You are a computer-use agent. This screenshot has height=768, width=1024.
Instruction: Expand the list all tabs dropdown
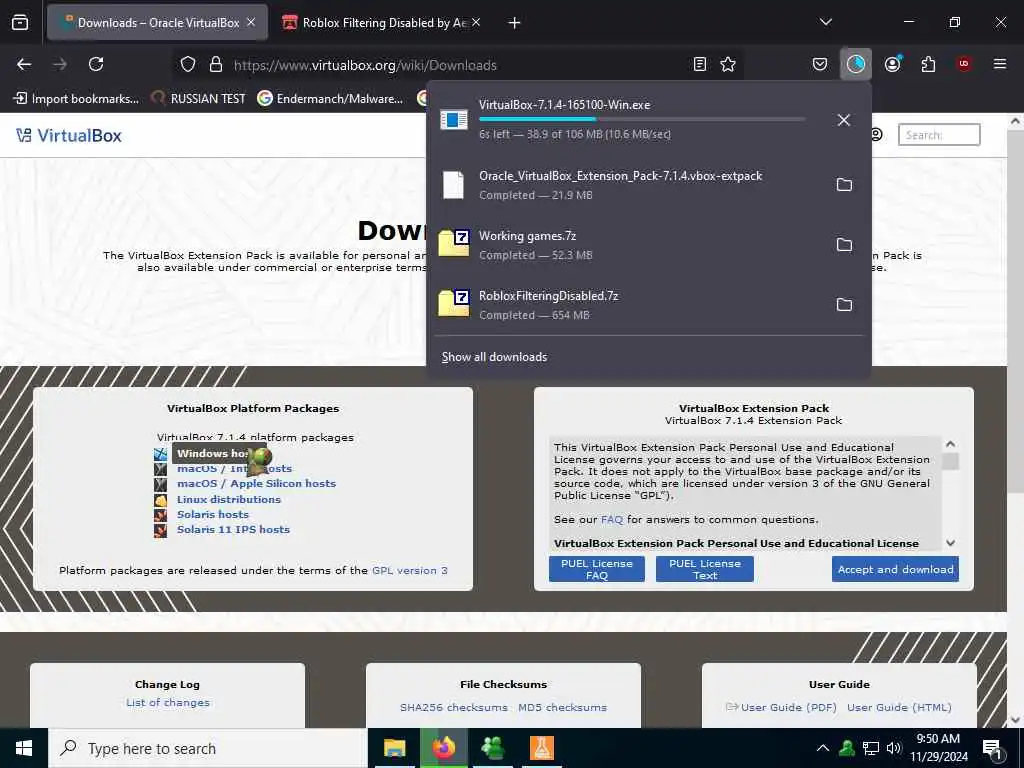click(825, 22)
